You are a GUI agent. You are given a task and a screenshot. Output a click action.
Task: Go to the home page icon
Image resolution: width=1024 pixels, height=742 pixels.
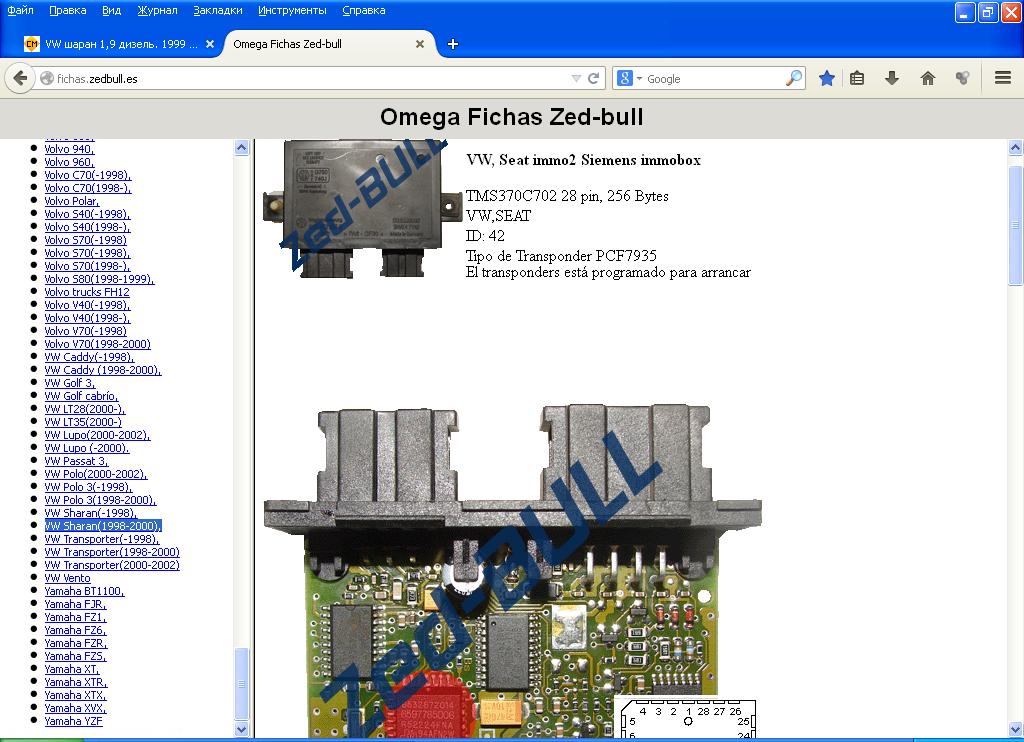tap(928, 78)
